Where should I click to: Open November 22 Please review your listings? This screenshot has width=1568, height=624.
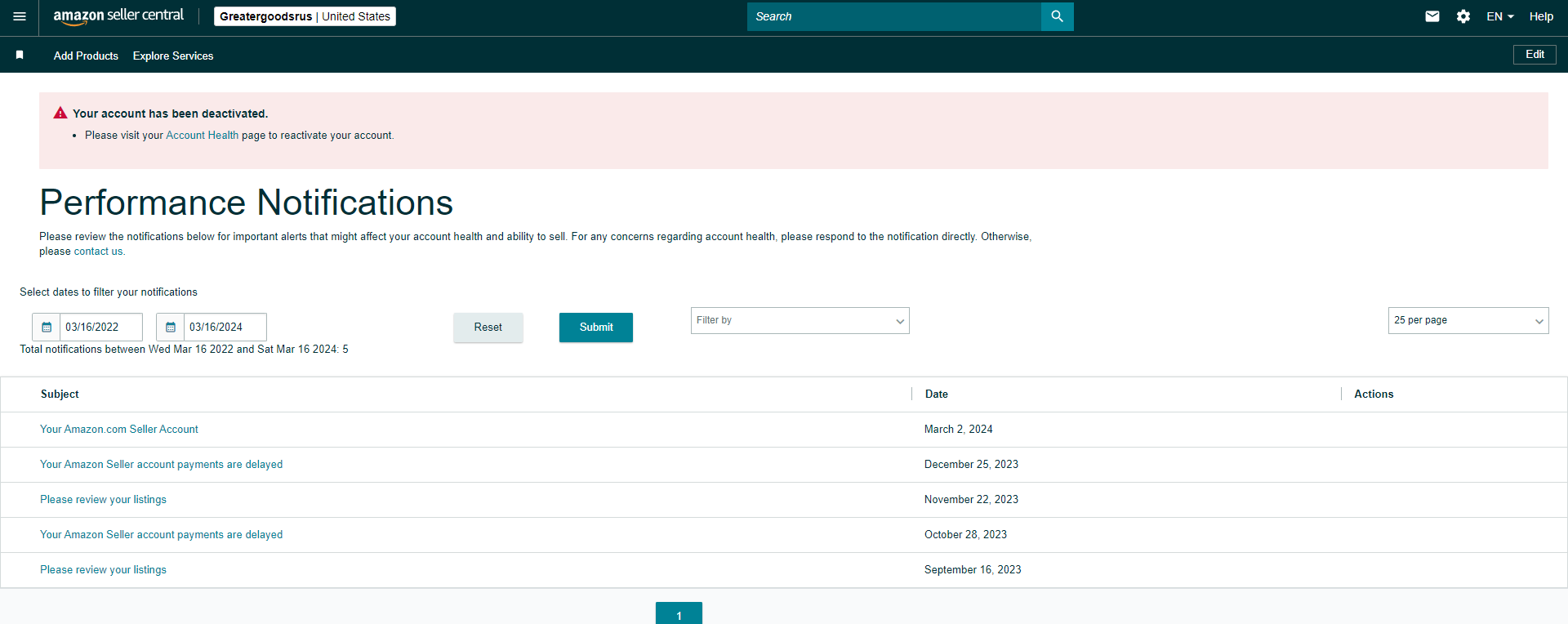[x=103, y=499]
